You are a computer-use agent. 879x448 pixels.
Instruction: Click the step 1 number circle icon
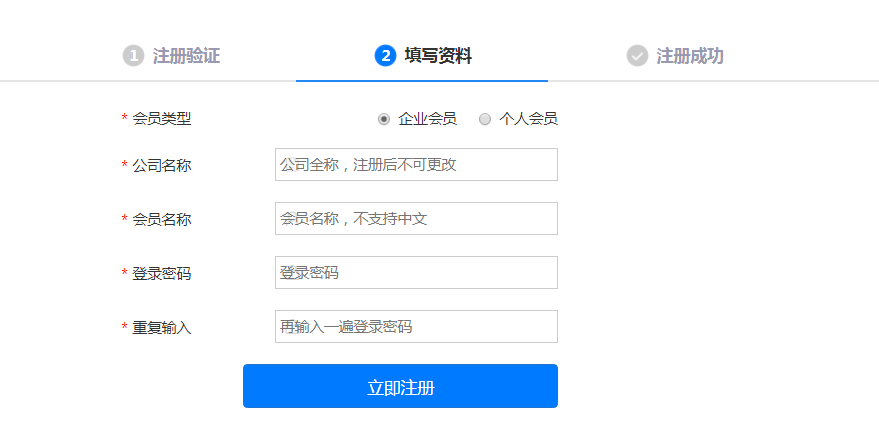[x=133, y=55]
